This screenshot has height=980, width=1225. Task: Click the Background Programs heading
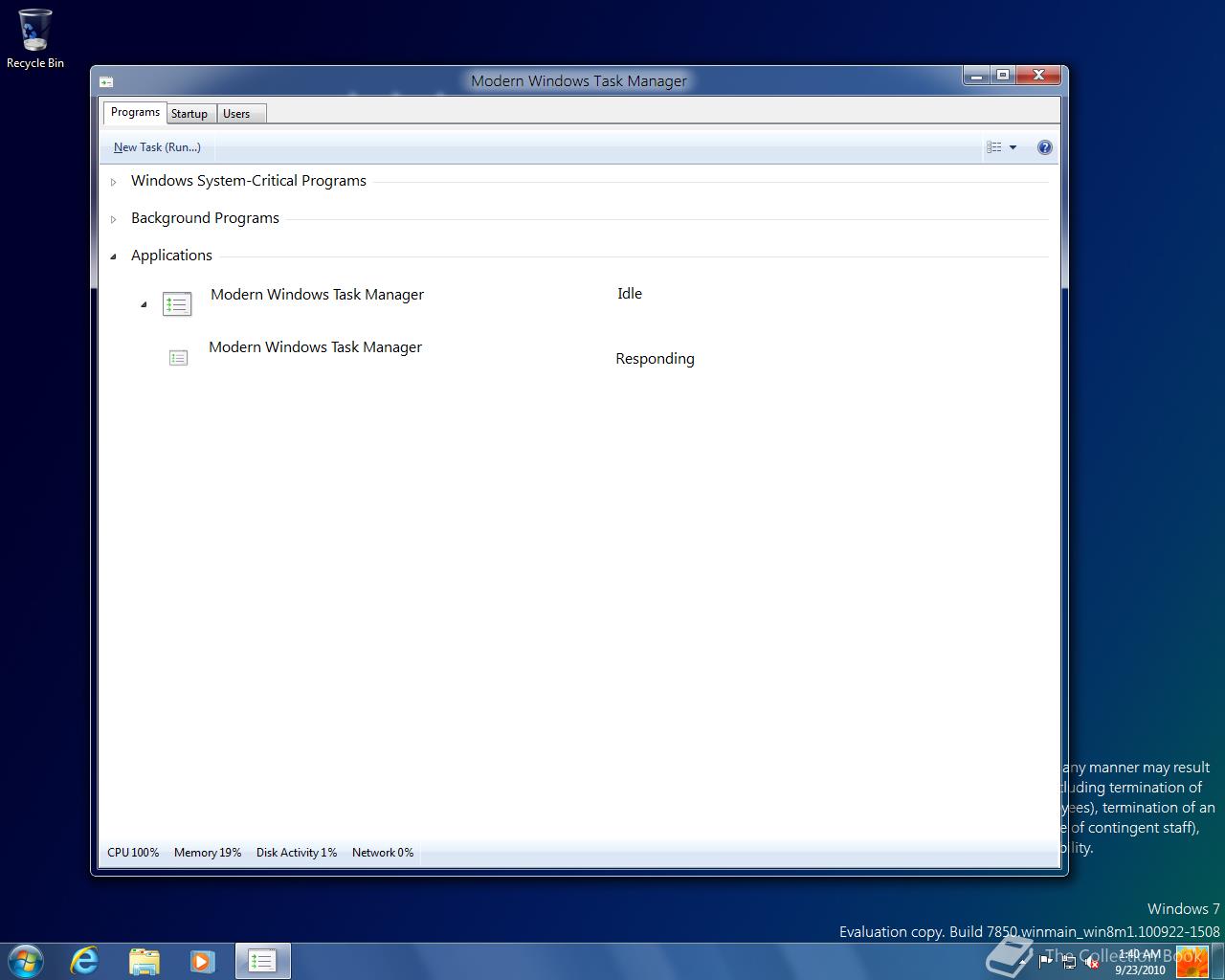pyautogui.click(x=205, y=218)
